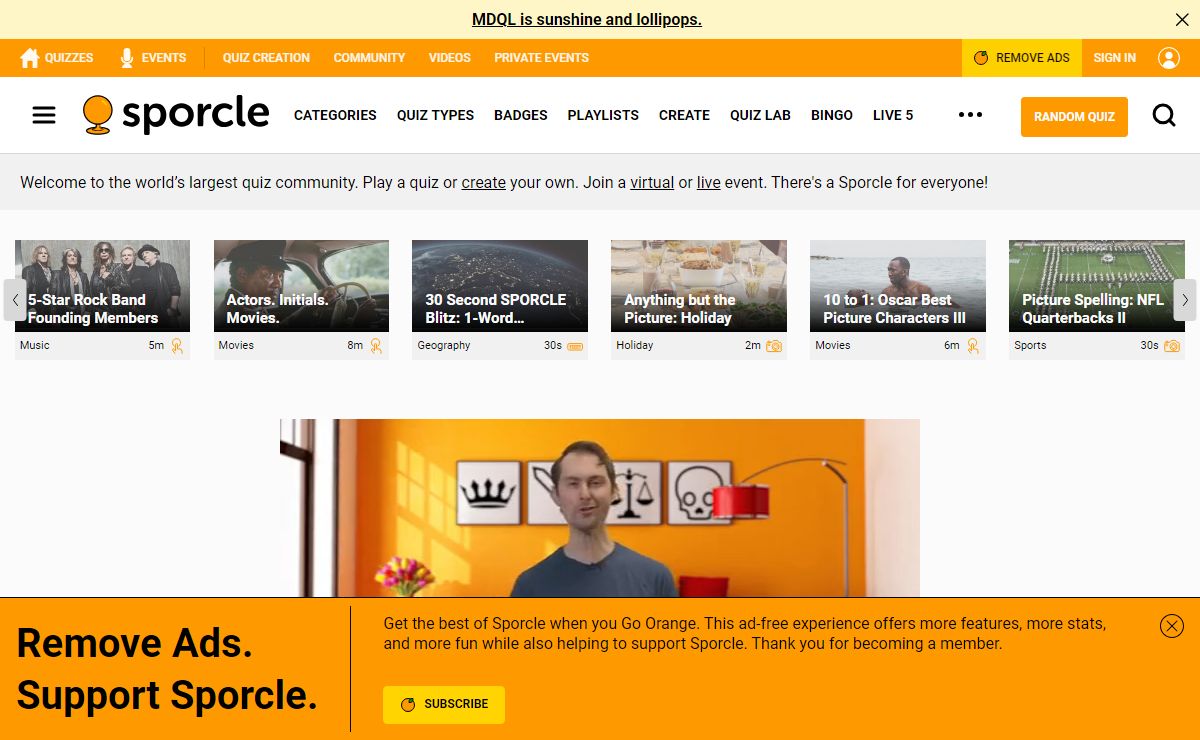
Task: Open Picture Spelling: NFL Quarterbacks II quiz
Action: coord(1097,286)
